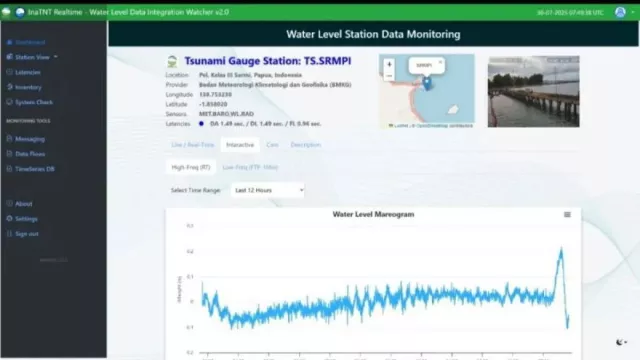This screenshot has width=640, height=360.
Task: Click the SRMPI map location marker
Action: tap(427, 83)
